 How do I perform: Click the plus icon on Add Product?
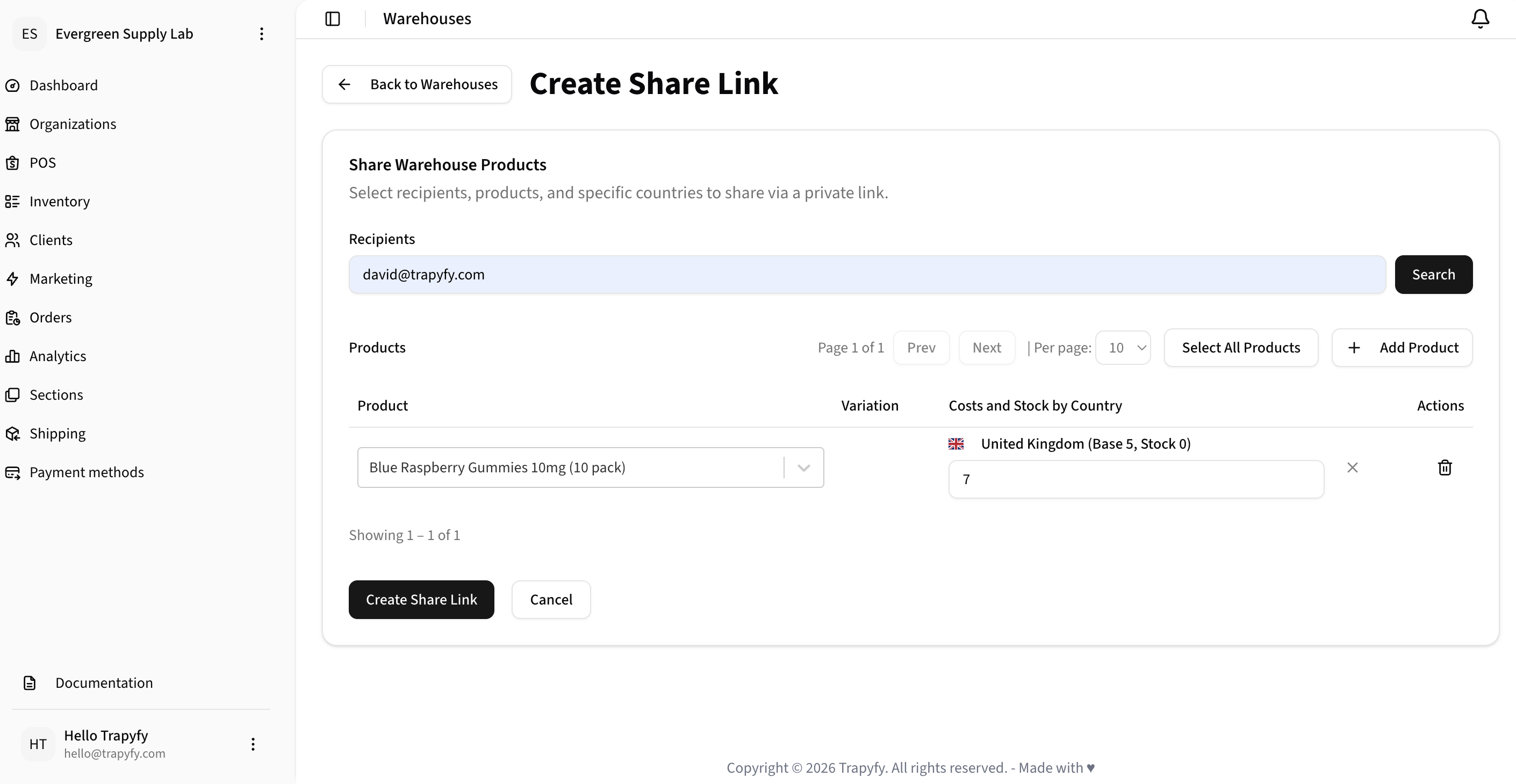tap(1354, 348)
